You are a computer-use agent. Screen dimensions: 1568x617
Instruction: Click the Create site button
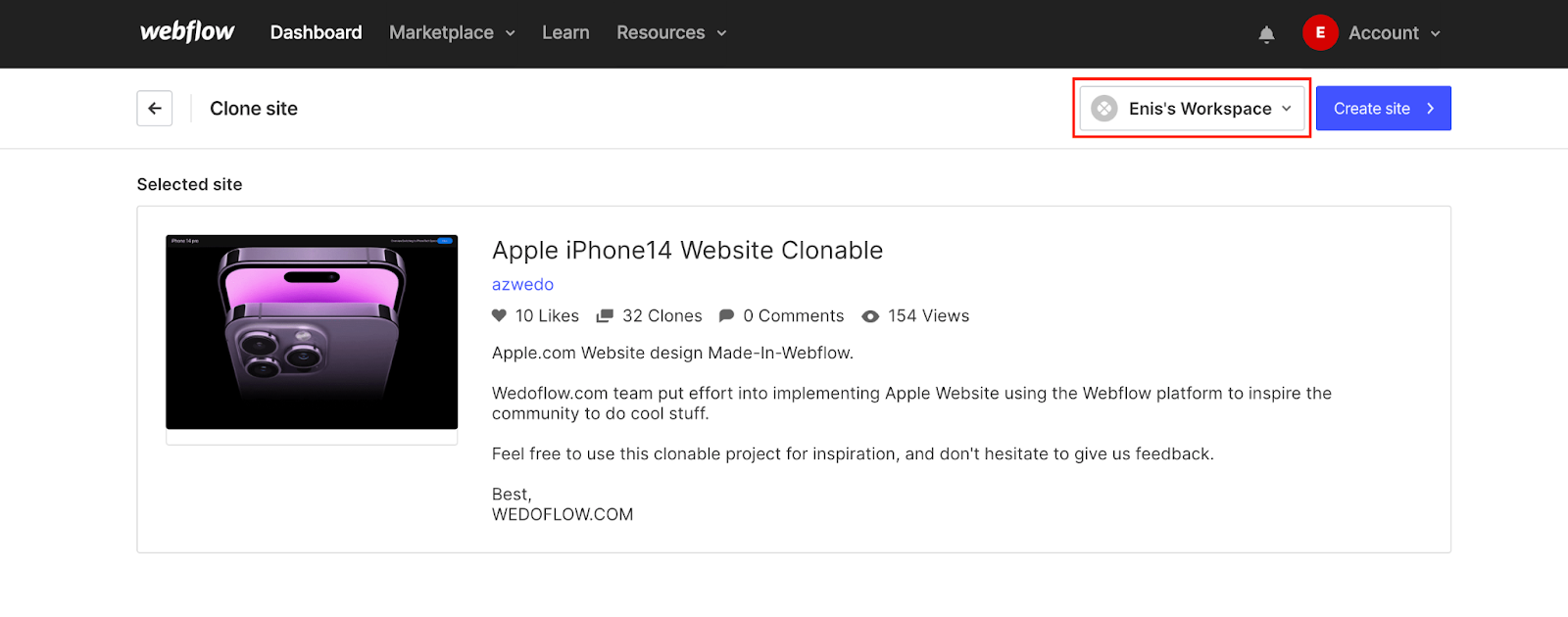(1383, 109)
